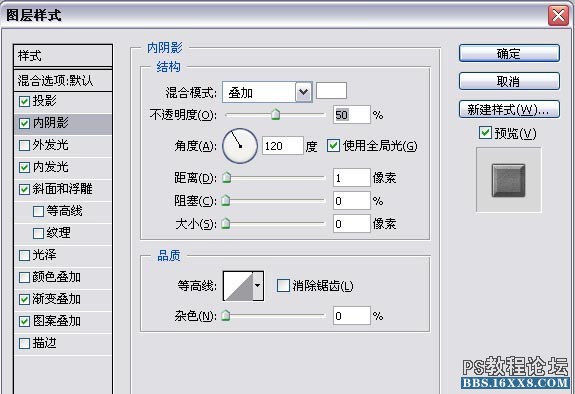Image resolution: width=575 pixels, height=394 pixels.
Task: Click the 不透明度 value field
Action: 352,115
